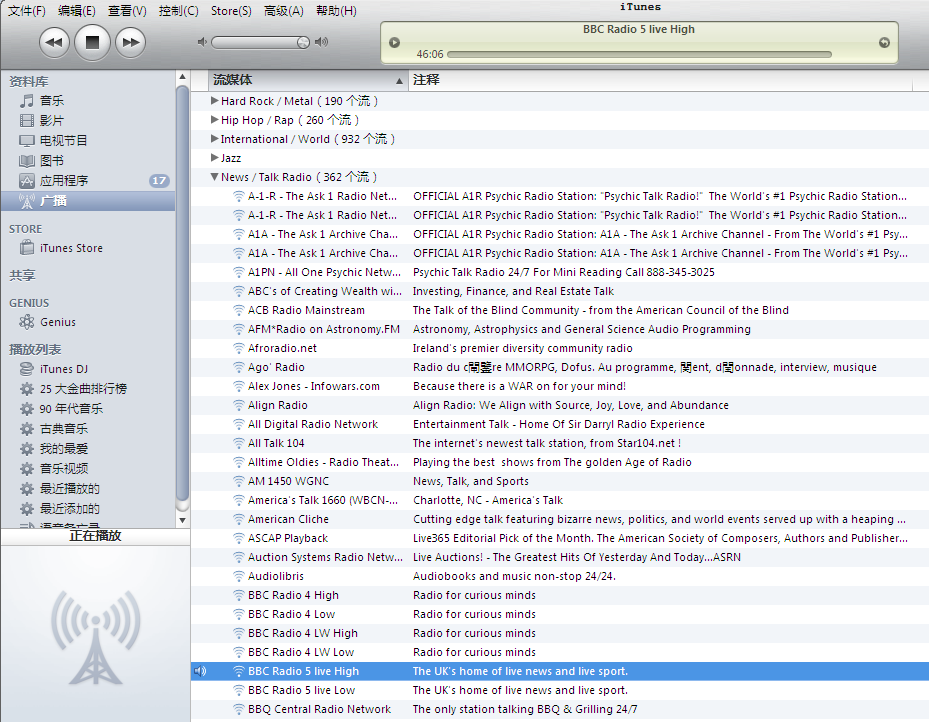
Task: Collapse News / Talk Radio category
Action: pos(214,177)
